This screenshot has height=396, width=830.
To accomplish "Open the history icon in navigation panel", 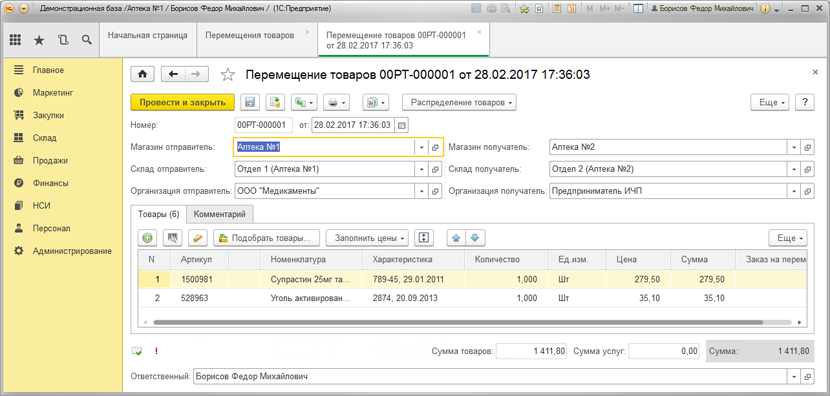I will coord(63,40).
